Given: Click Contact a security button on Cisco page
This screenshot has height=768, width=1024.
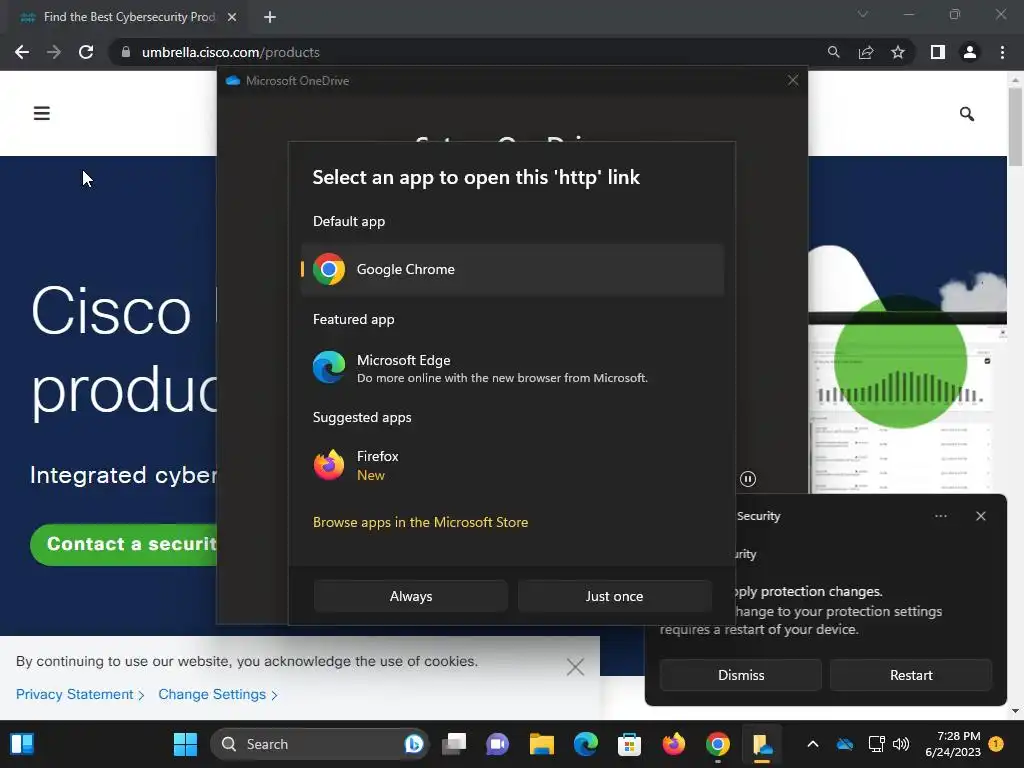Looking at the screenshot, I should click(x=124, y=544).
